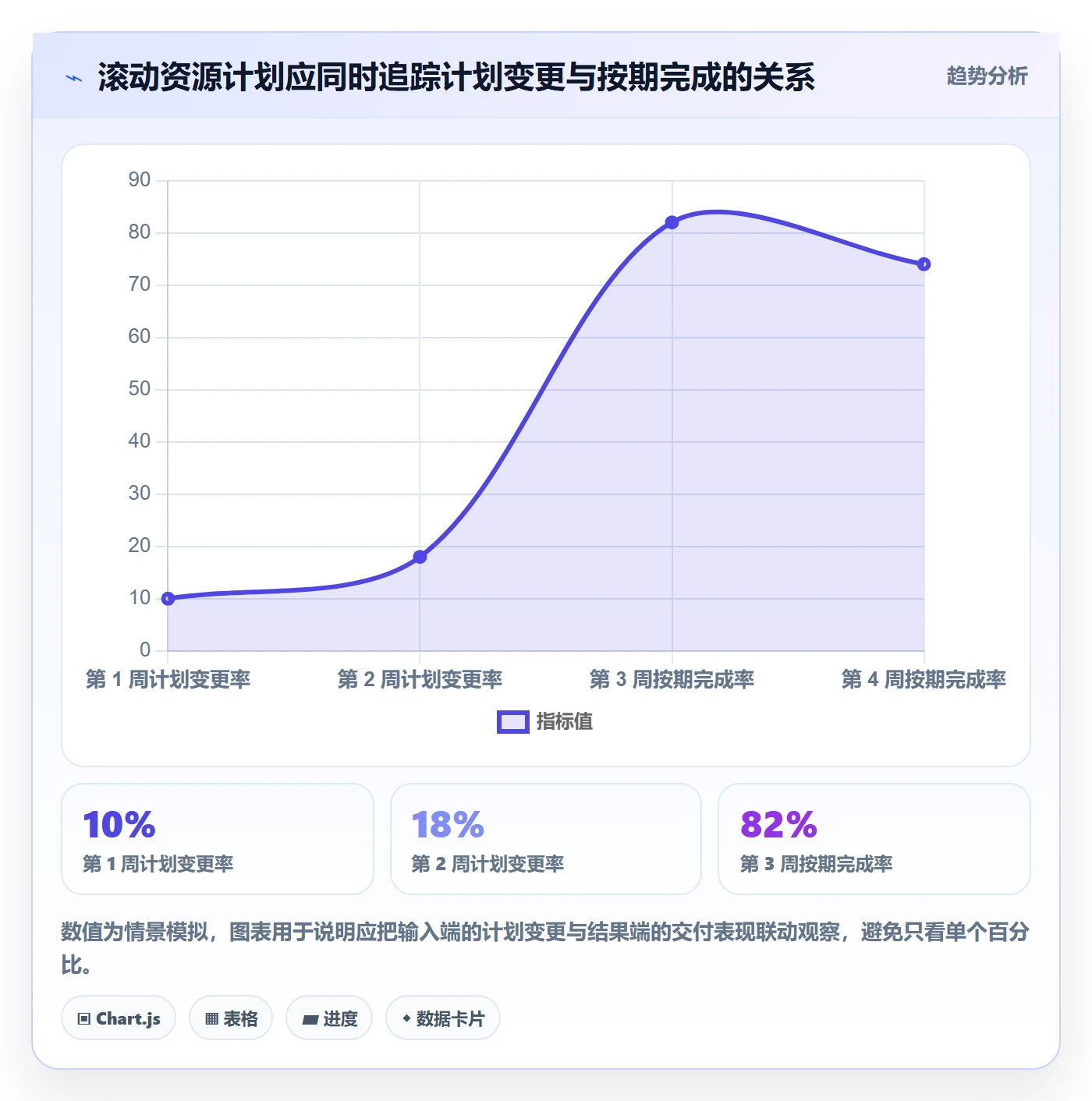
Task: Click the diamond icon in the 数据卡片 chip
Action: [406, 1018]
